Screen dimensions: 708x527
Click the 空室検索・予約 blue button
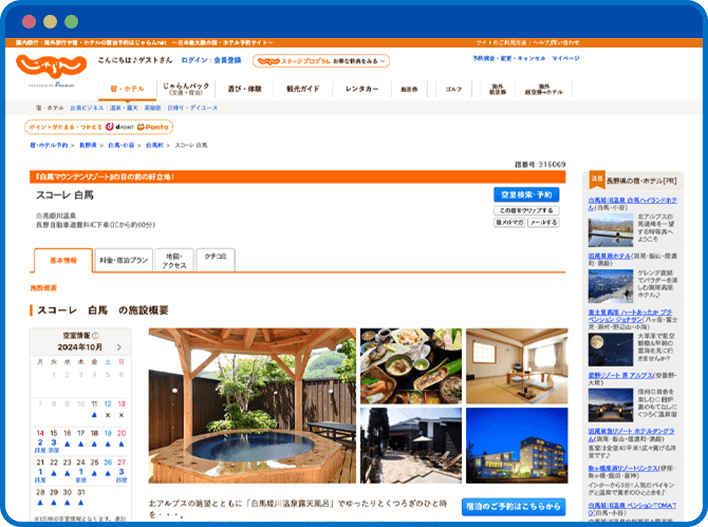pos(526,195)
